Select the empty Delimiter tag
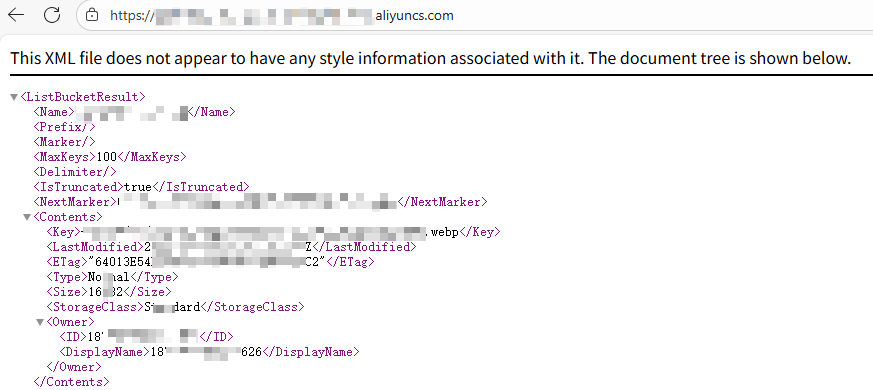Viewport: 873px width, 390px height. [75, 172]
